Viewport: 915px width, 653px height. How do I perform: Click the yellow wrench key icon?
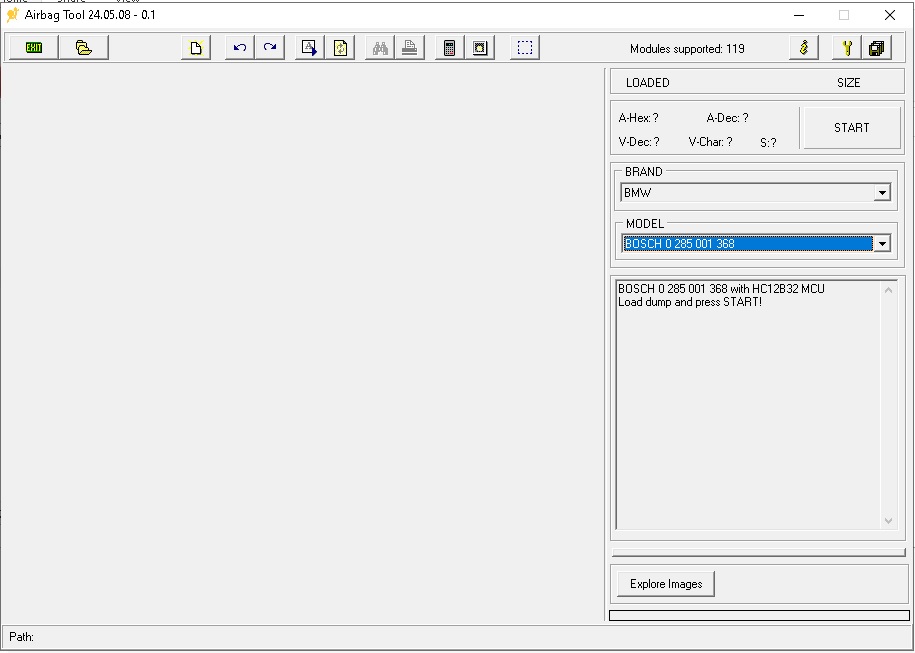tap(847, 48)
